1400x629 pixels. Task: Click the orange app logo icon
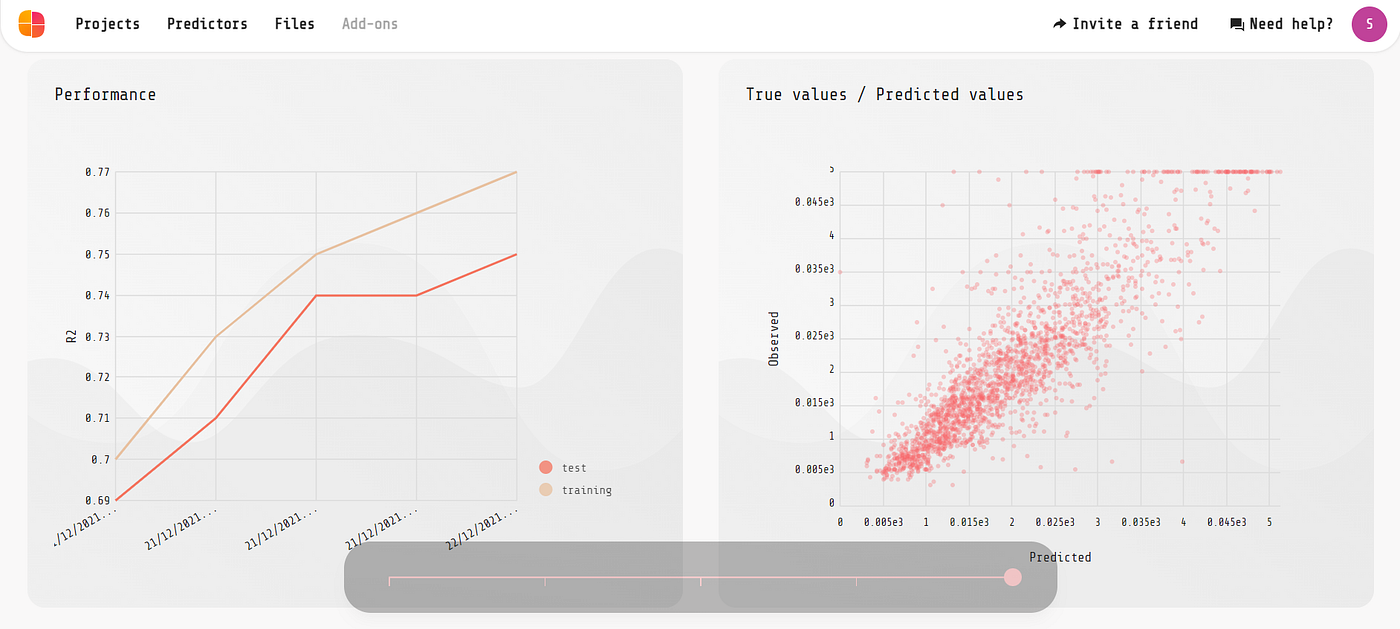click(x=32, y=23)
